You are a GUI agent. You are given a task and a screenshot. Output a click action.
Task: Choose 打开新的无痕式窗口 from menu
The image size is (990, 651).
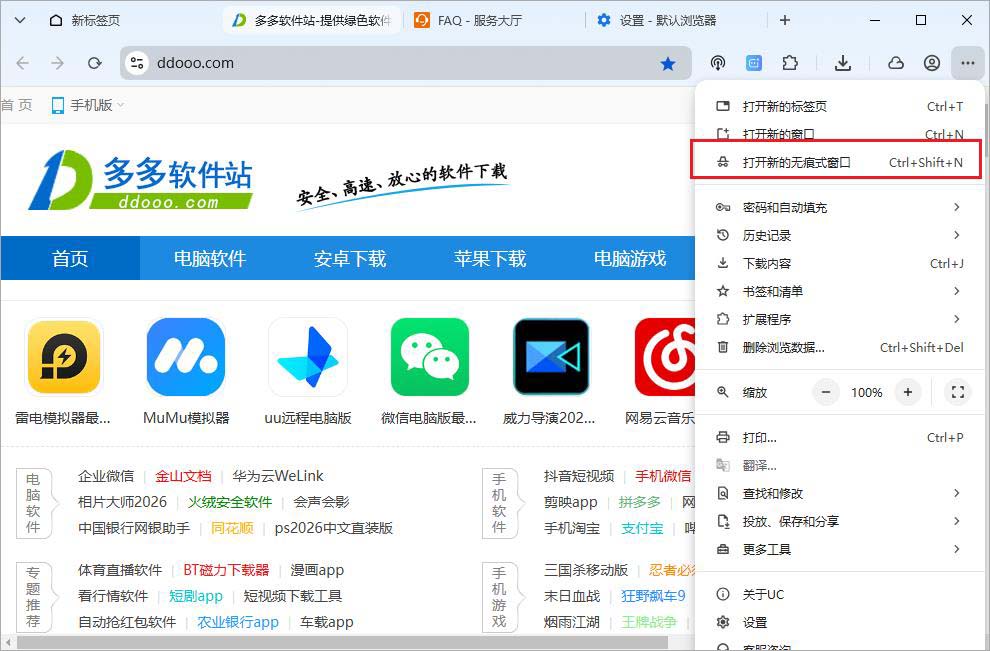[x=840, y=162]
